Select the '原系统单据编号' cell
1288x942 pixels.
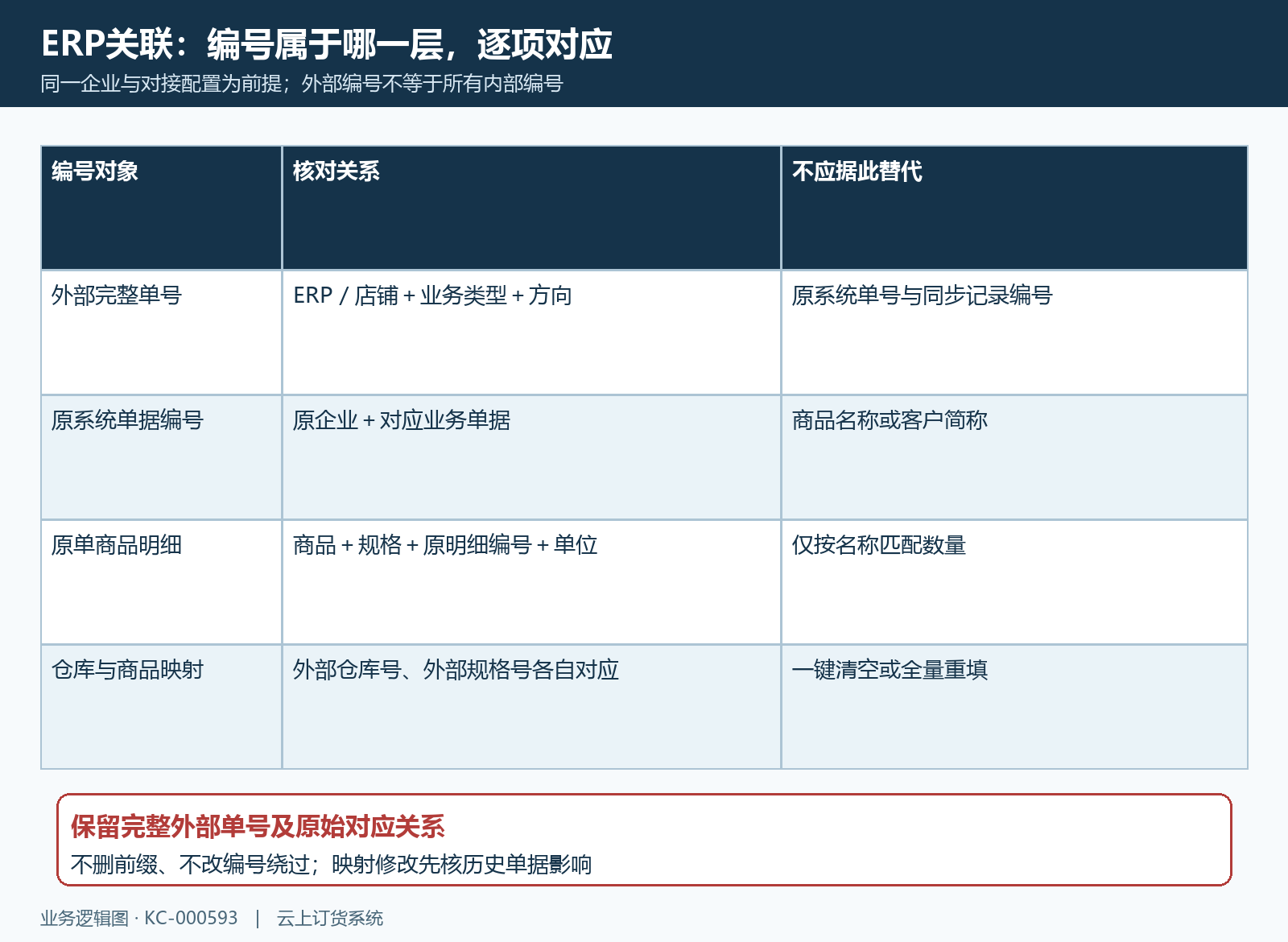click(162, 457)
